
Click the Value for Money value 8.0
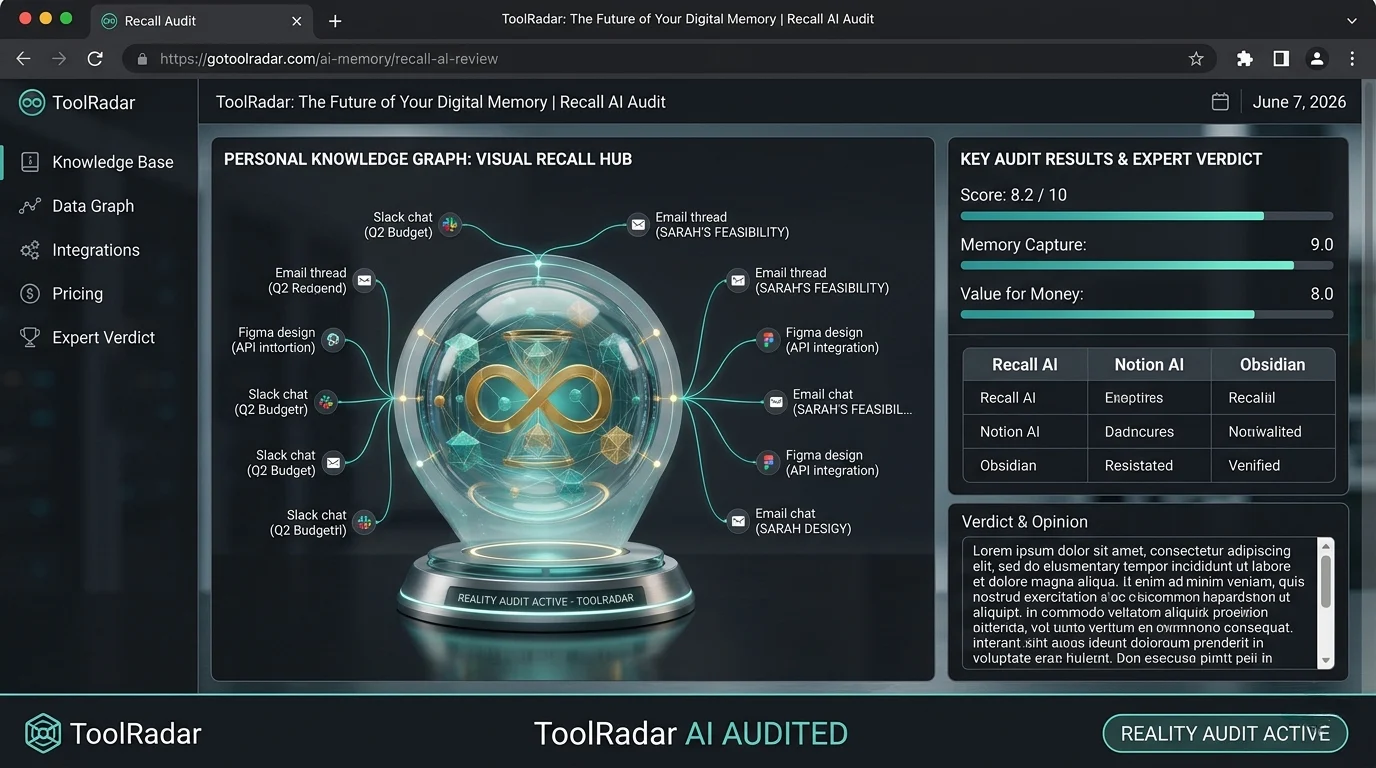point(1321,294)
